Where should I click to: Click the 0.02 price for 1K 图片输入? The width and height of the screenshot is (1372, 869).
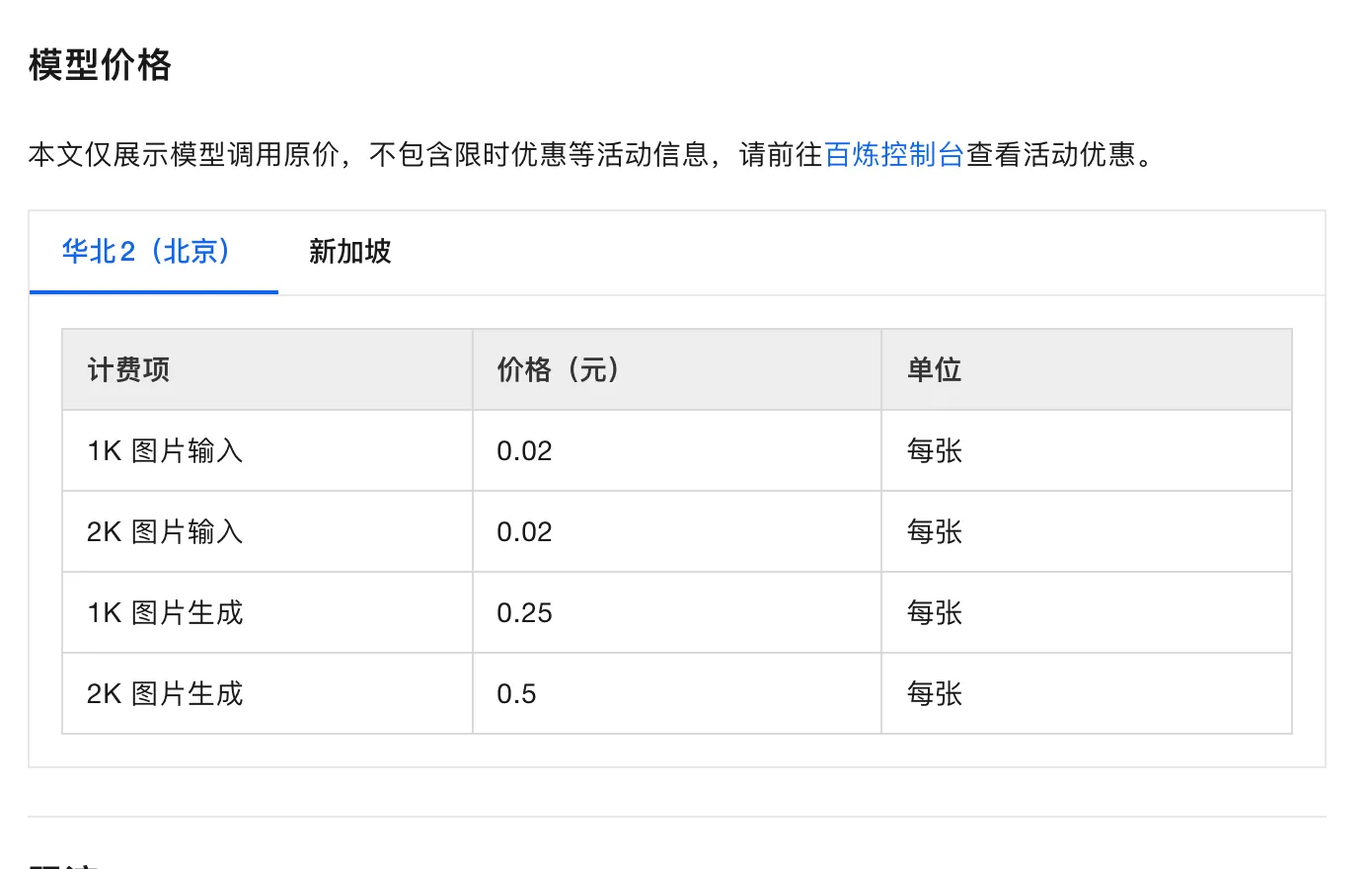tap(524, 451)
